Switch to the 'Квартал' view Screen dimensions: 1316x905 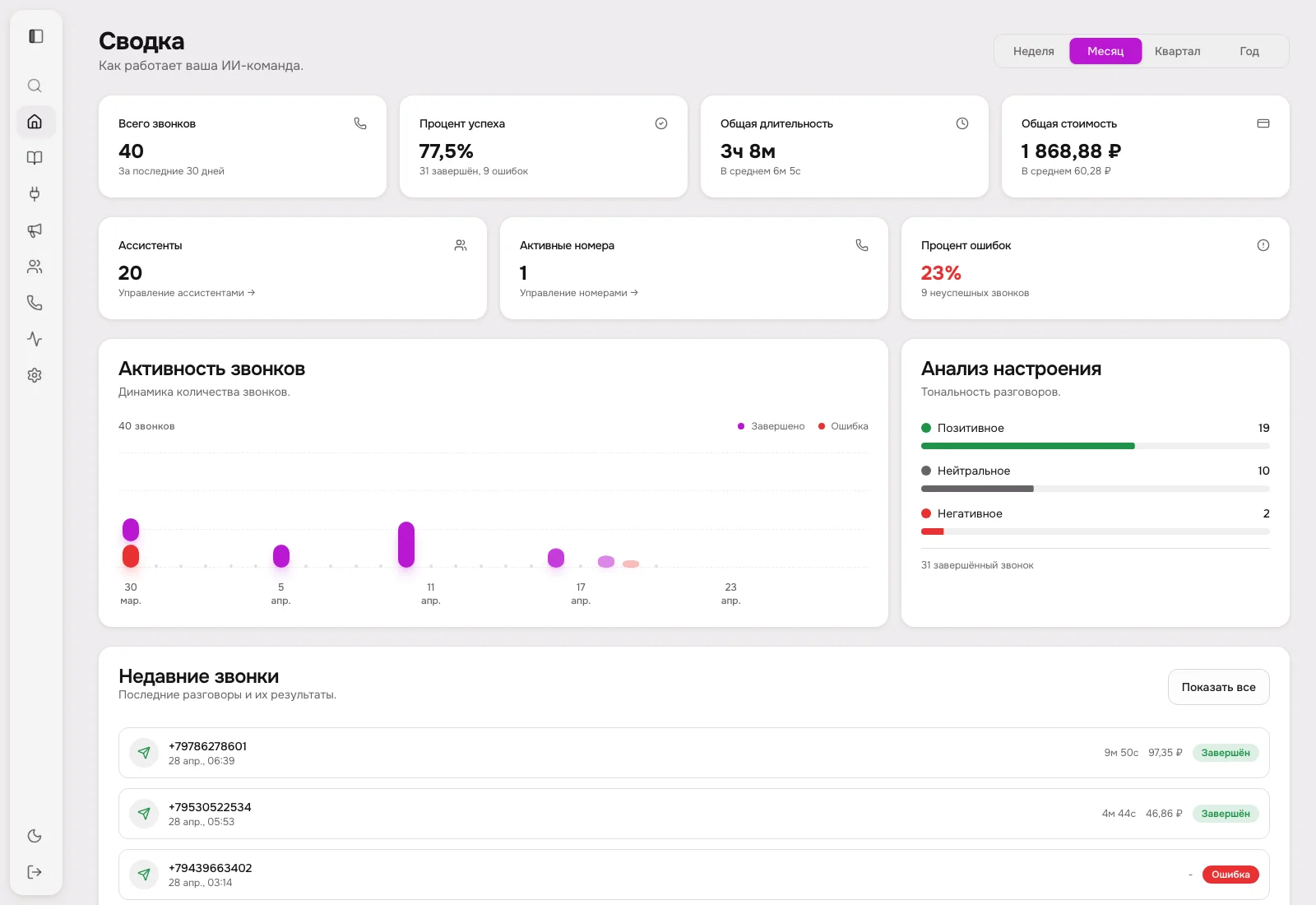click(x=1177, y=50)
